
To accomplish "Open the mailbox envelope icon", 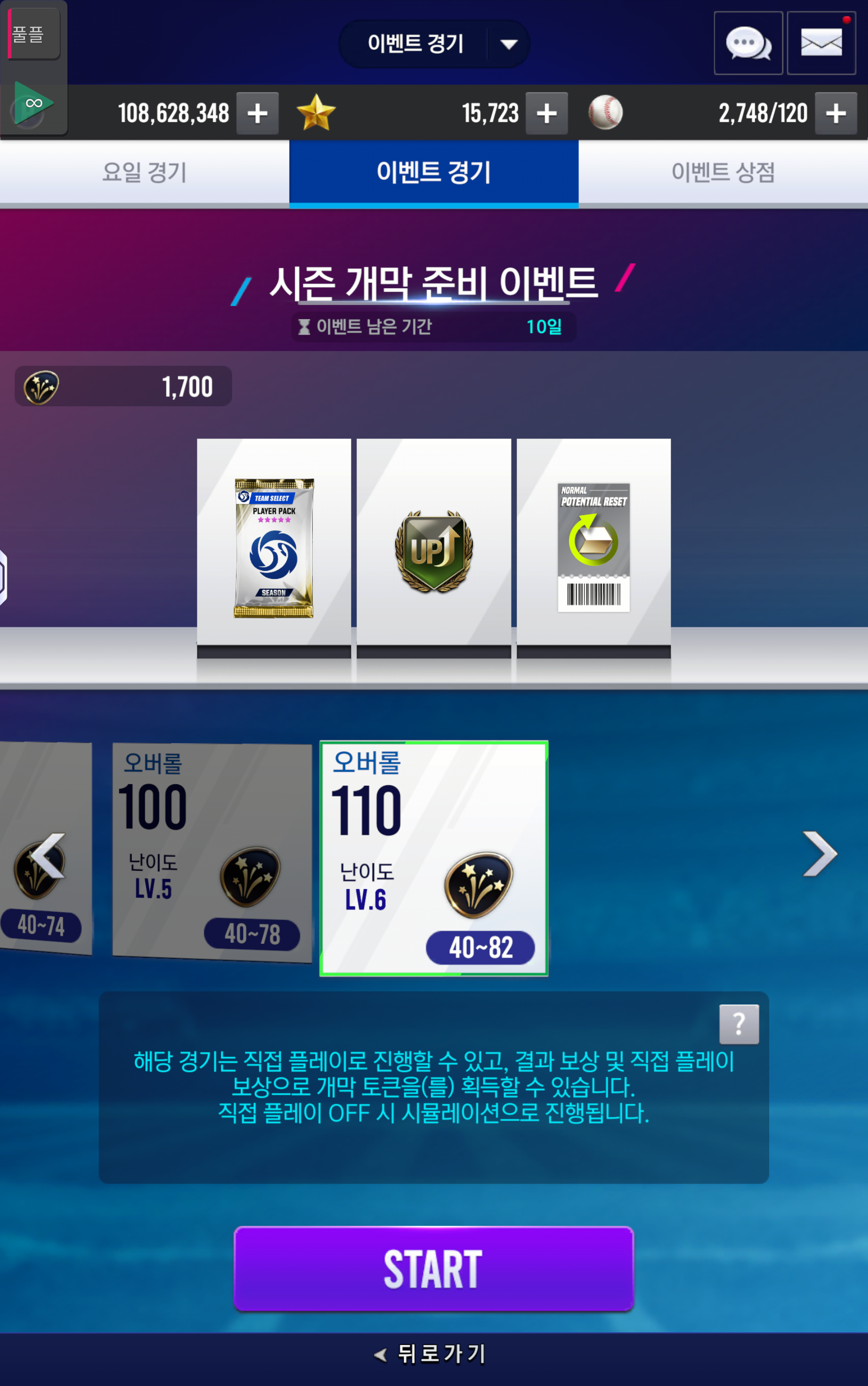I will point(821,43).
